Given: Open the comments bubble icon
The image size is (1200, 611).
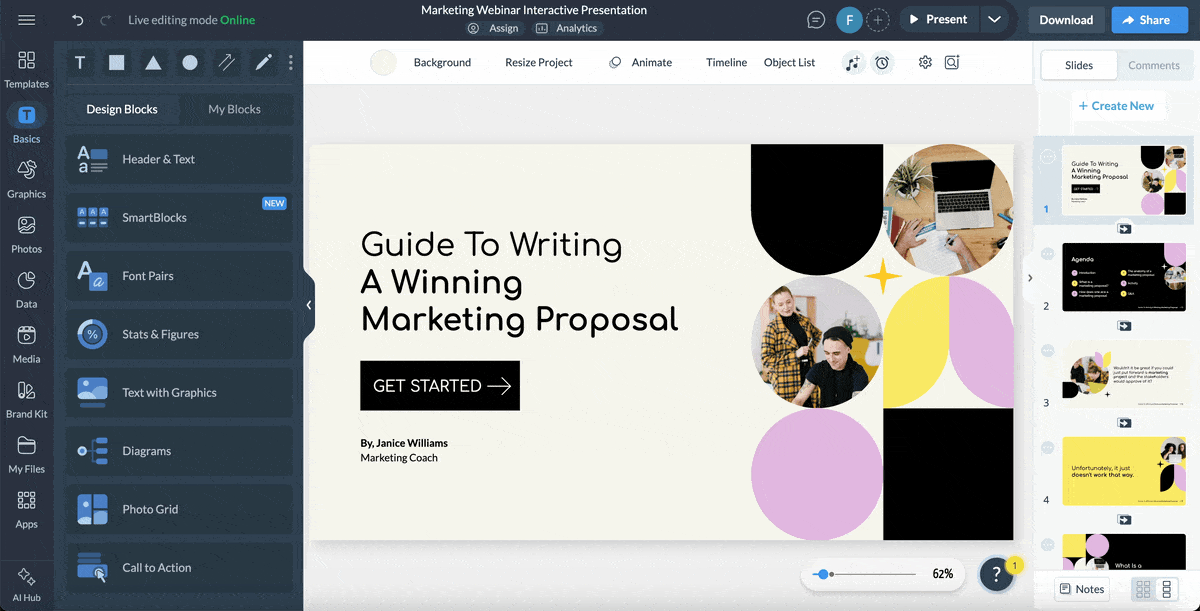Looking at the screenshot, I should tap(817, 20).
